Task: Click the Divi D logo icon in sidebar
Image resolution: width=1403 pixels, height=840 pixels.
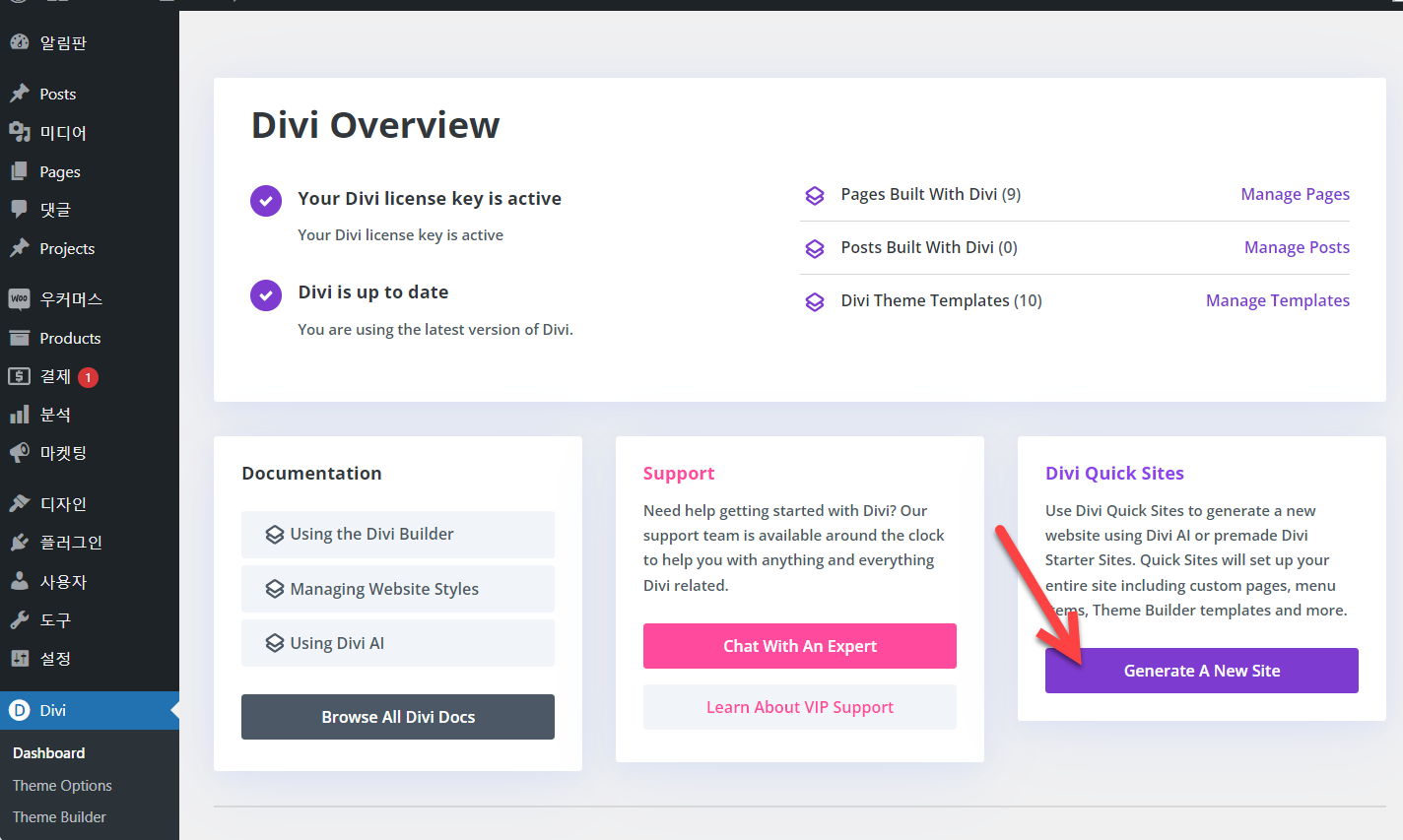Action: (x=20, y=710)
